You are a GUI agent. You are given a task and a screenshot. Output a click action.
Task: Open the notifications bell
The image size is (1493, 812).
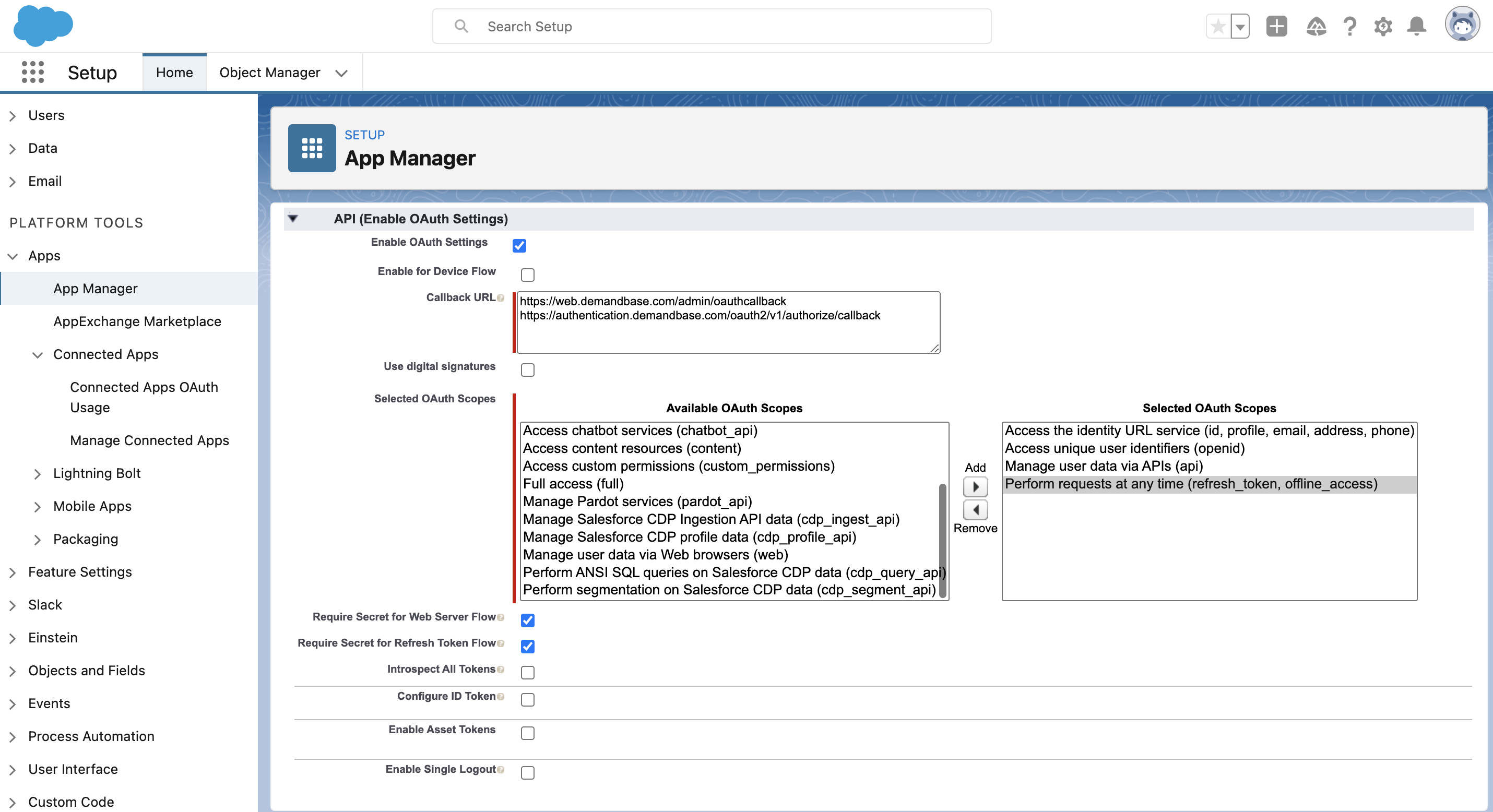coord(1416,27)
